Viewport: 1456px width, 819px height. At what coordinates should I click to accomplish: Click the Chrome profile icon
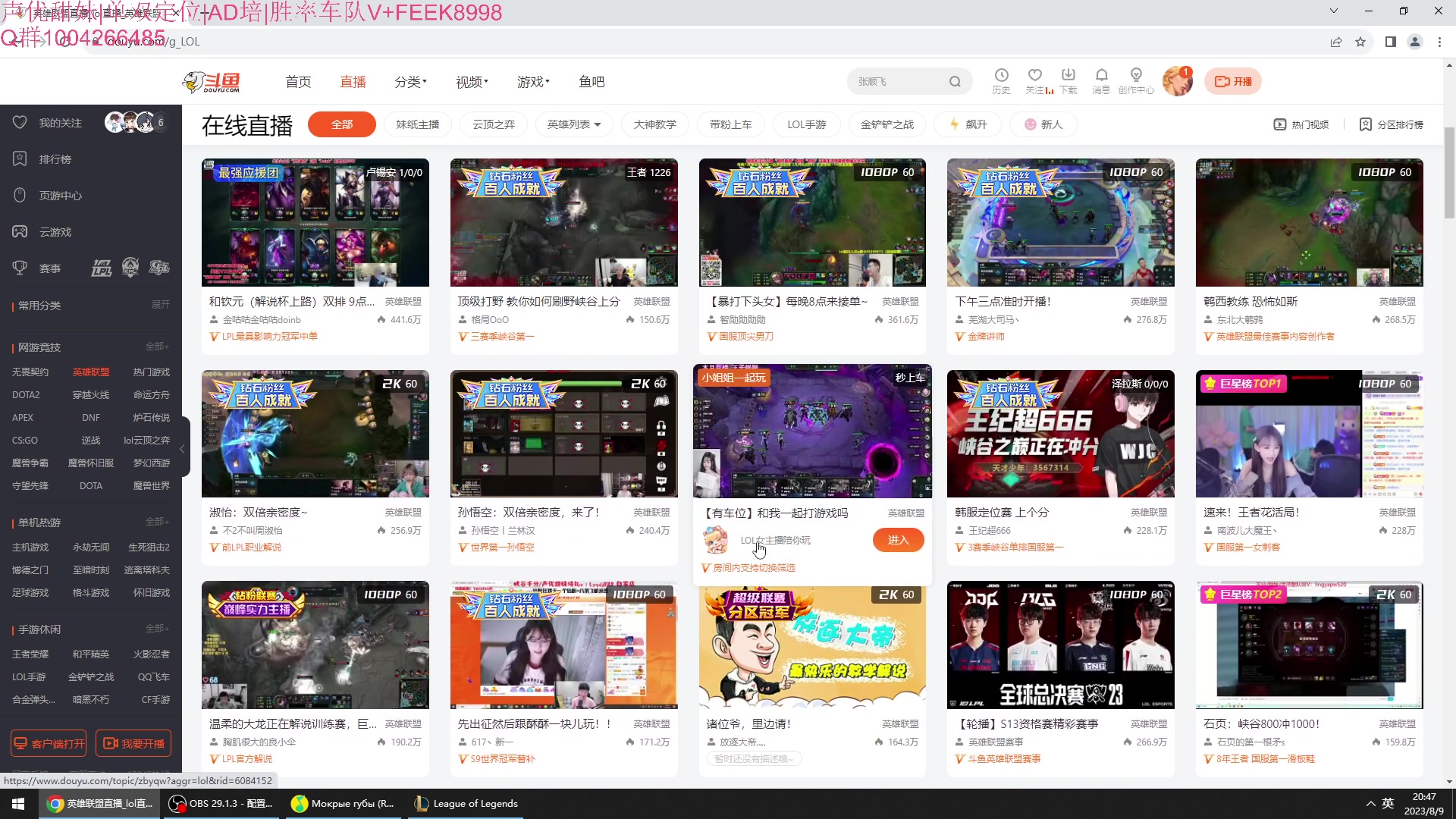[x=1414, y=42]
